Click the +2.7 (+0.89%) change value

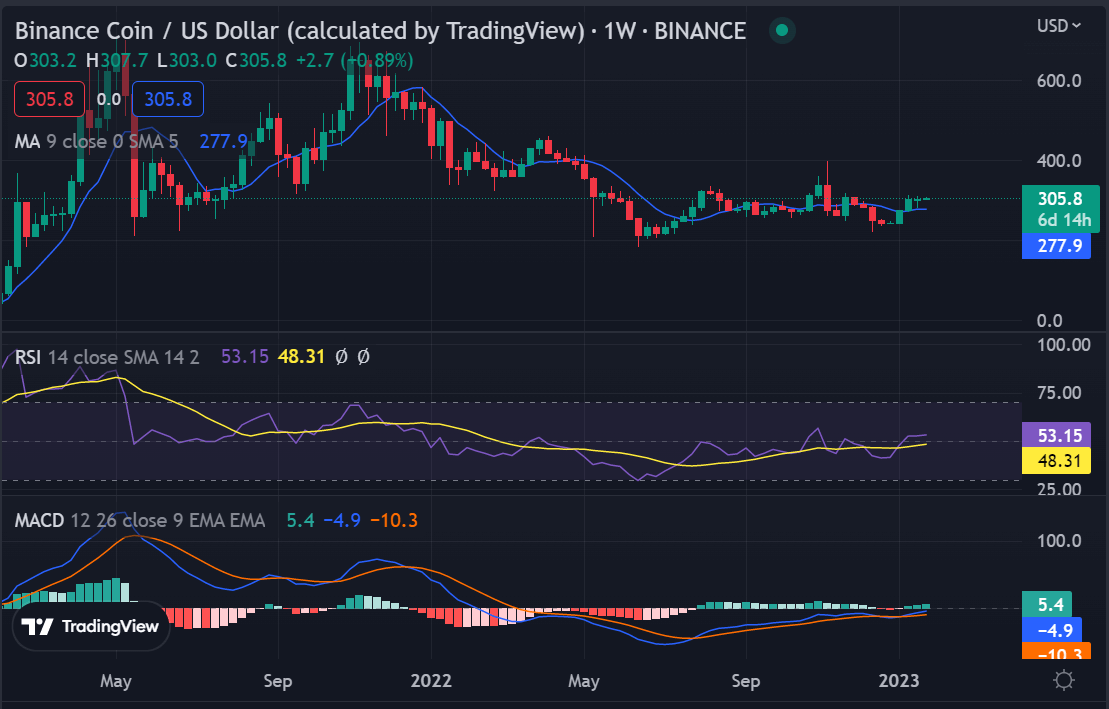(x=354, y=61)
